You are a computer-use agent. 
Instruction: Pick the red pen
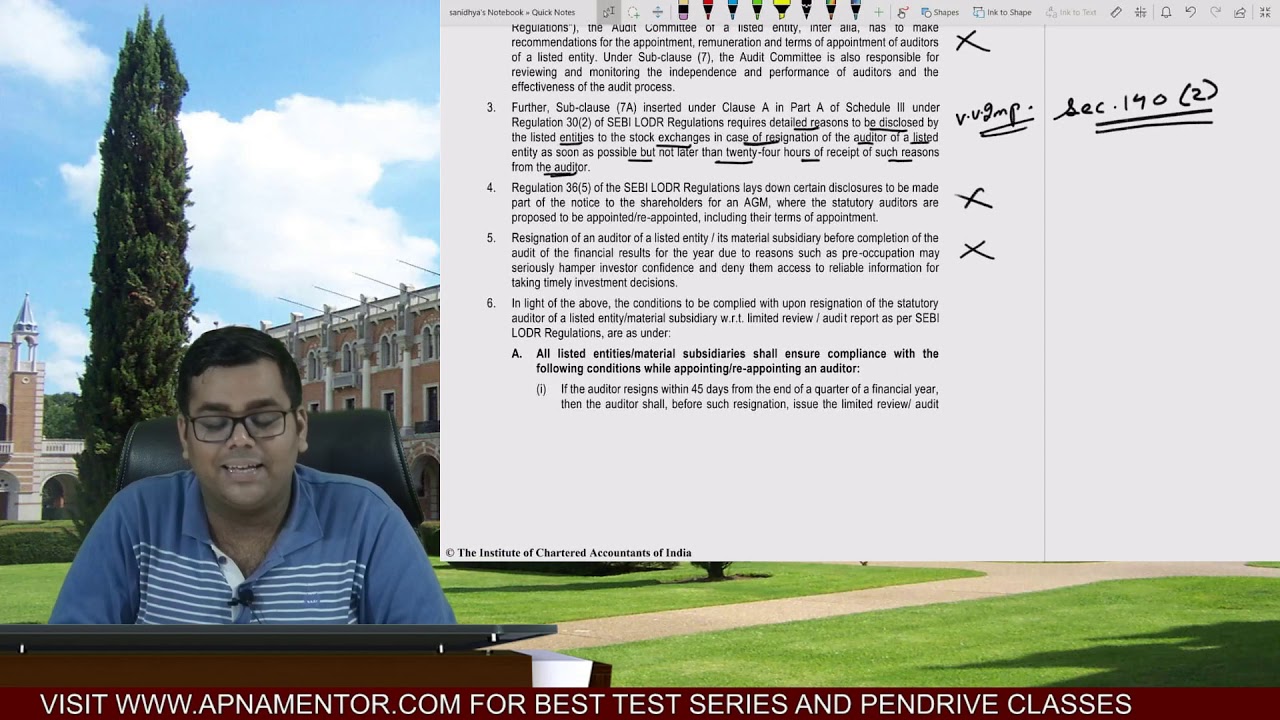708,11
